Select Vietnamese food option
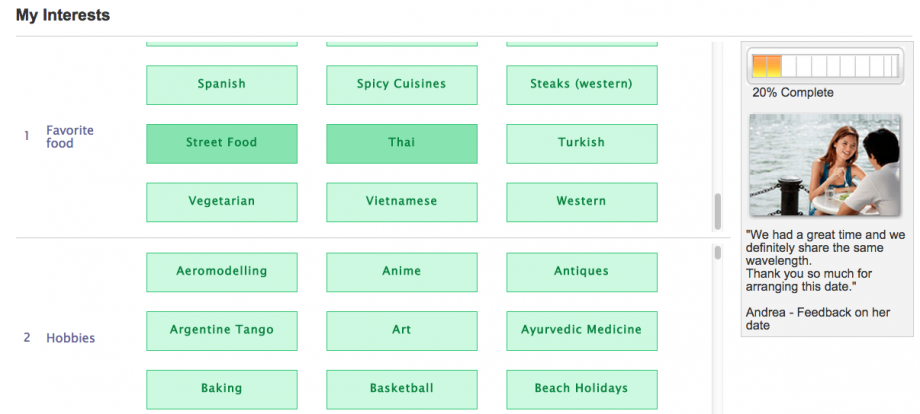 [x=401, y=201]
